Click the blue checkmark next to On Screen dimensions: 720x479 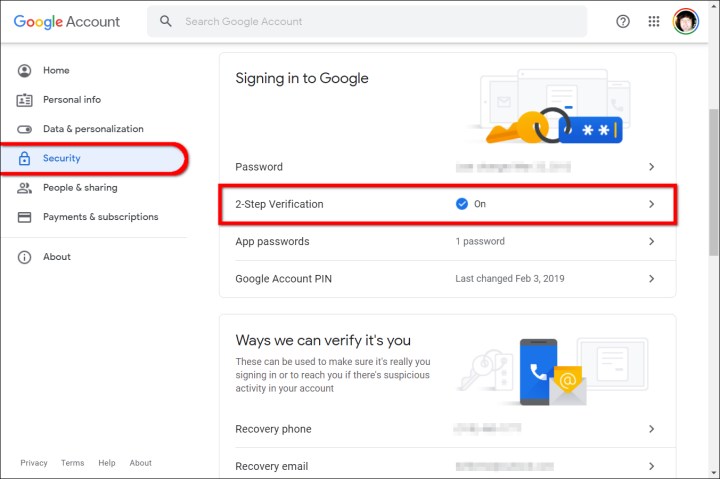(461, 204)
